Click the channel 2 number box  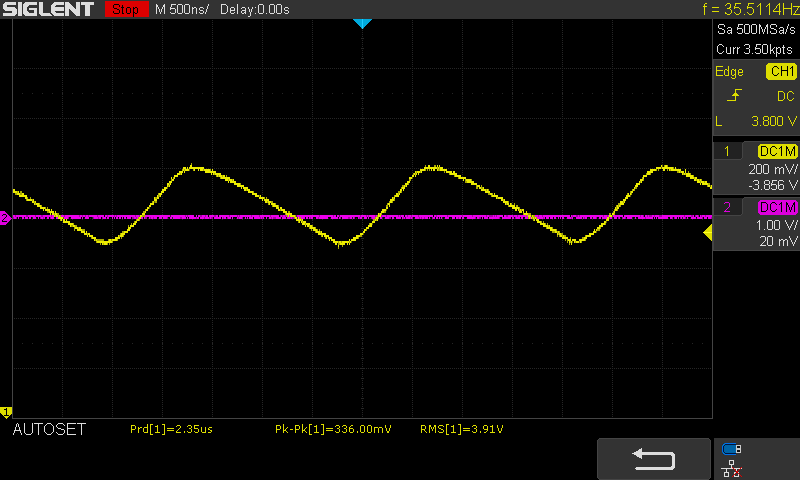727,207
